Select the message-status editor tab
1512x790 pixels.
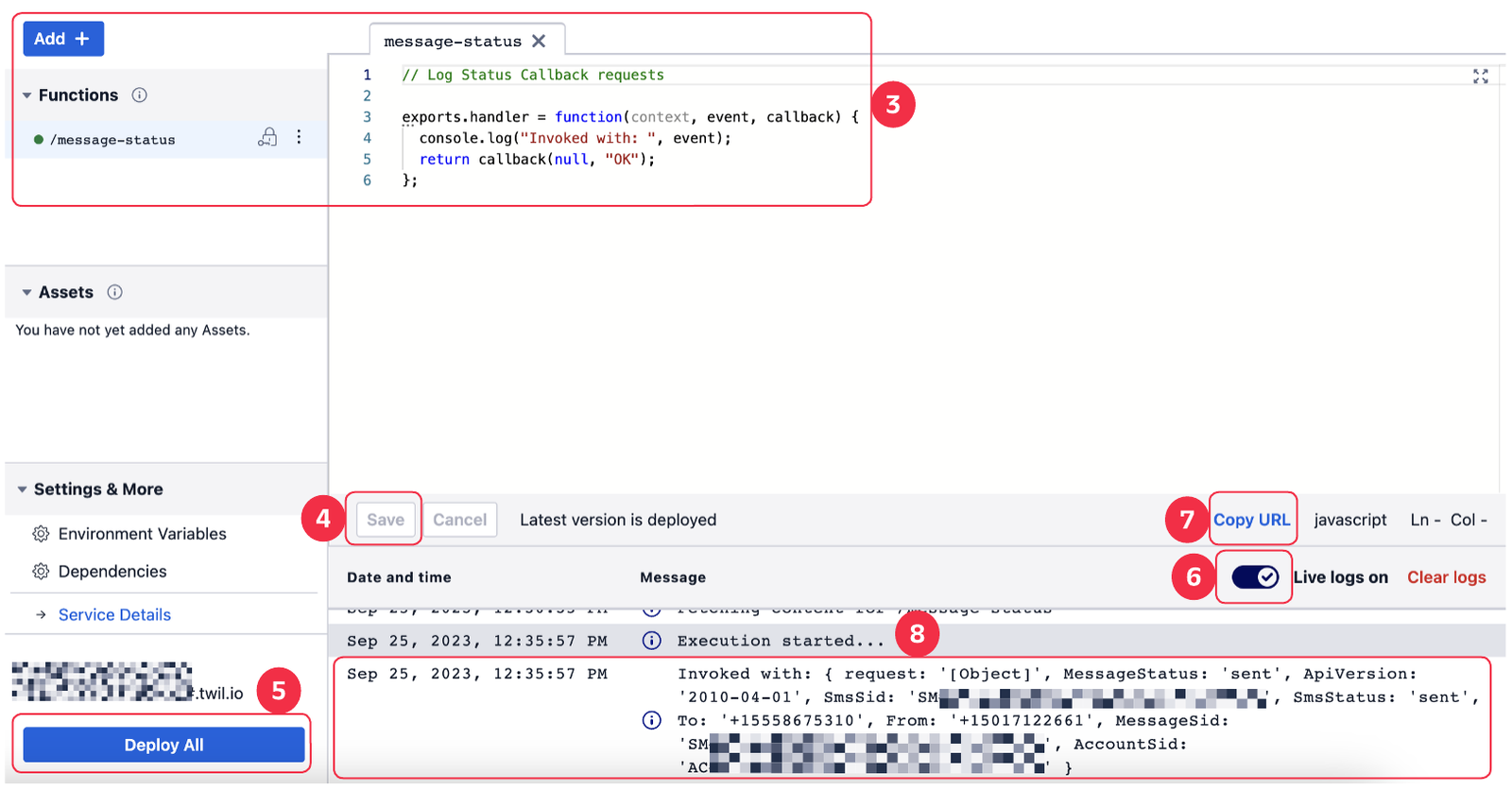point(452,42)
